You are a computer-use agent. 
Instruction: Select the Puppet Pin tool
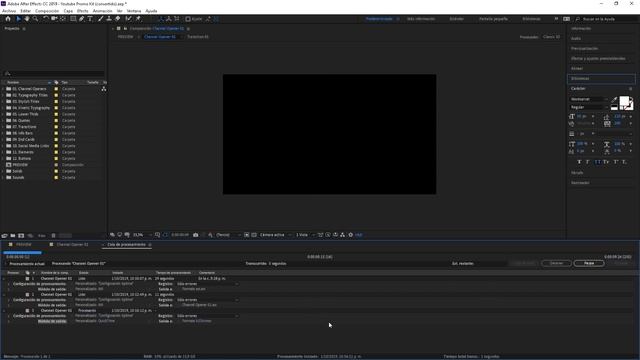(138, 19)
